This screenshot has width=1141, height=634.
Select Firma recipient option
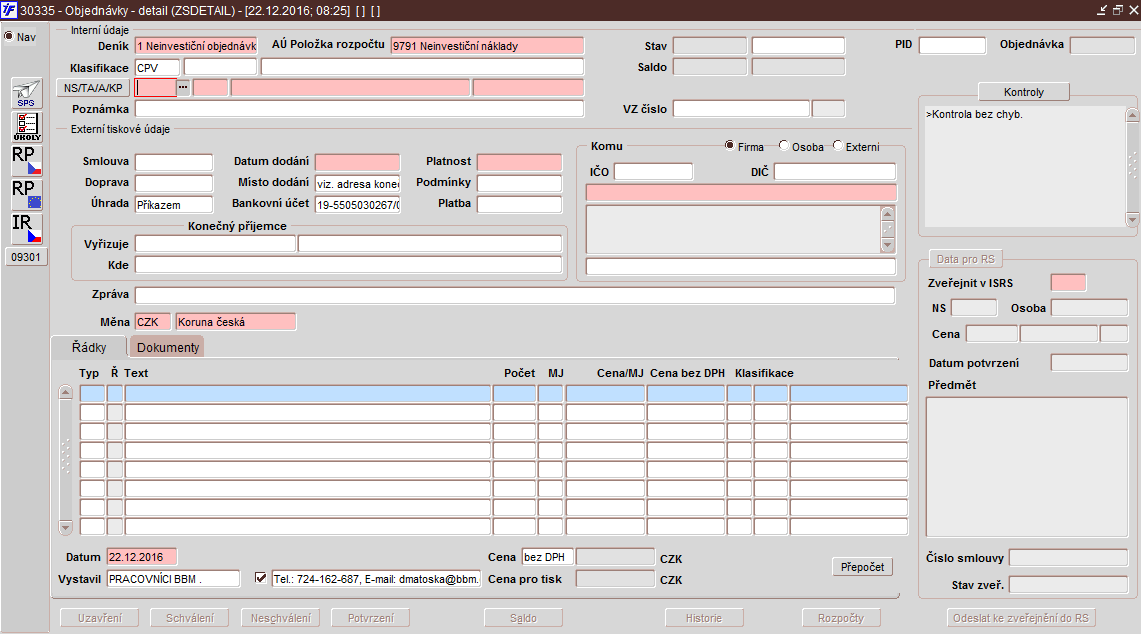[x=729, y=146]
